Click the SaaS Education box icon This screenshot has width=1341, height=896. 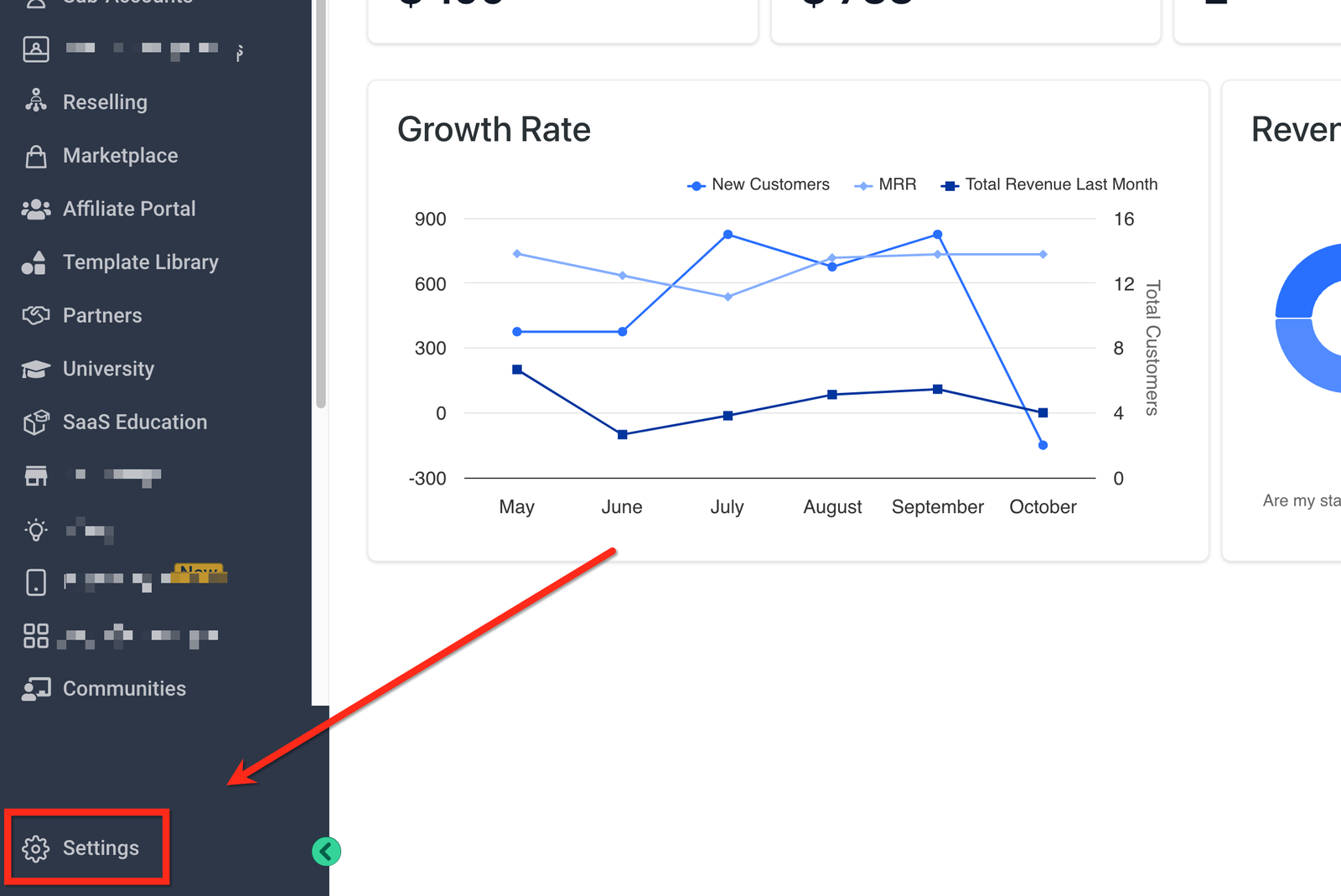tap(35, 422)
